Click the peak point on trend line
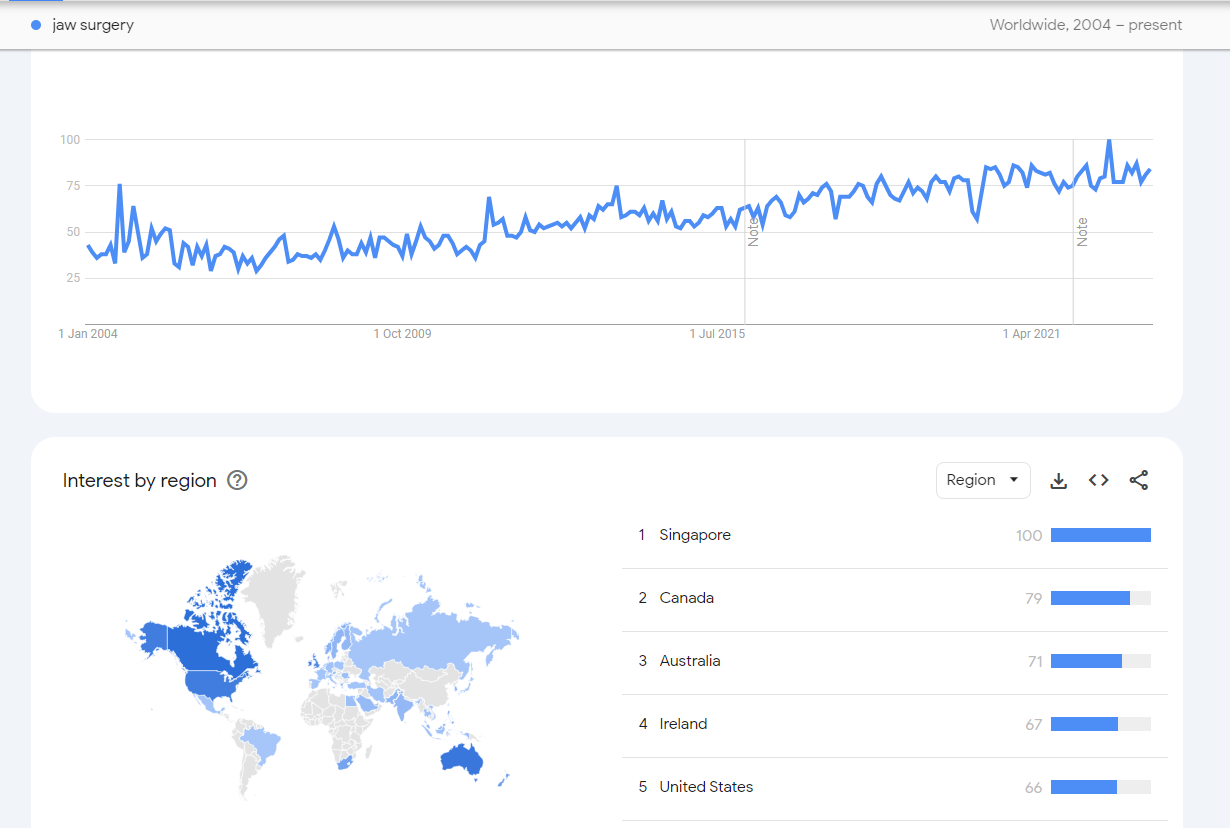Image resolution: width=1230 pixels, height=828 pixels. [x=1109, y=141]
